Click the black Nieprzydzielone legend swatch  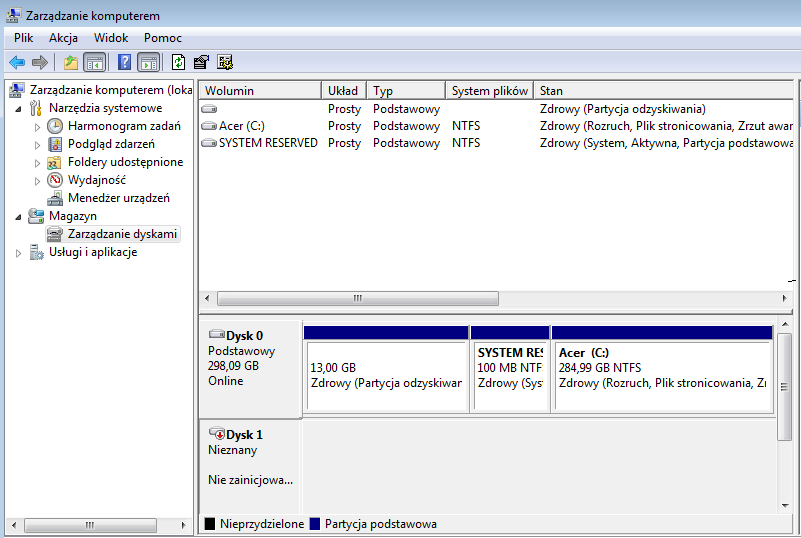(209, 524)
